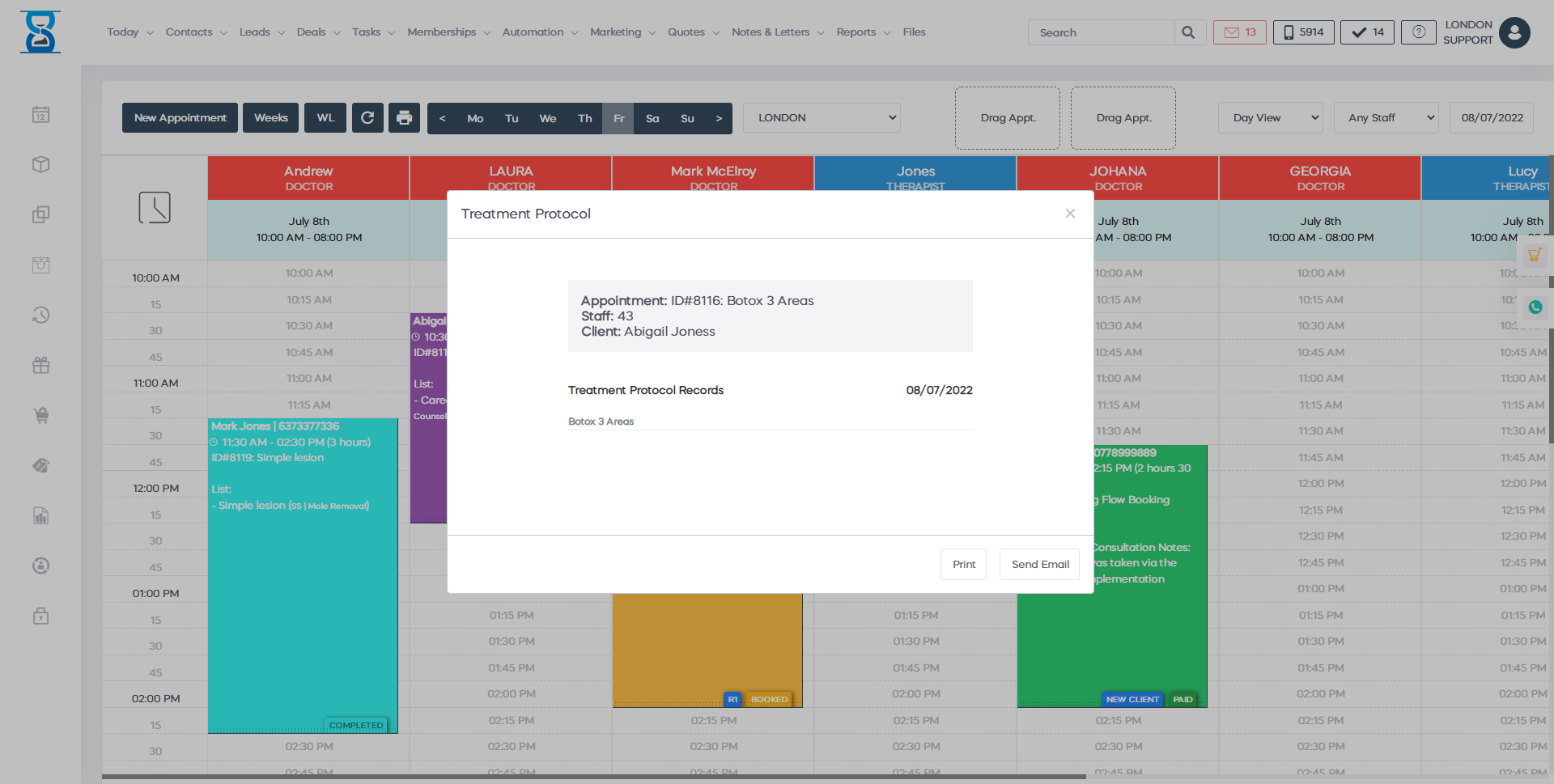
Task: Click the search magnifier icon
Action: pos(1188,32)
